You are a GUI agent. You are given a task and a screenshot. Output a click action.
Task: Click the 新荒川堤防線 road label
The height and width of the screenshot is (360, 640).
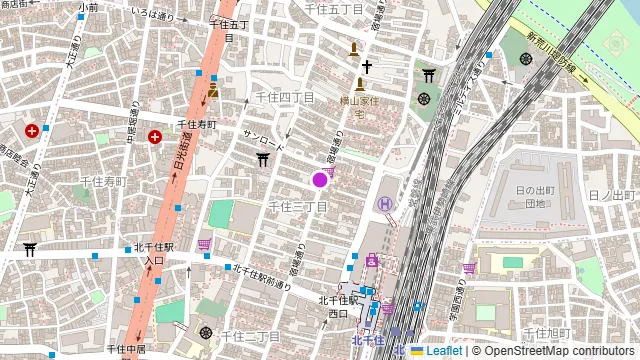click(552, 54)
